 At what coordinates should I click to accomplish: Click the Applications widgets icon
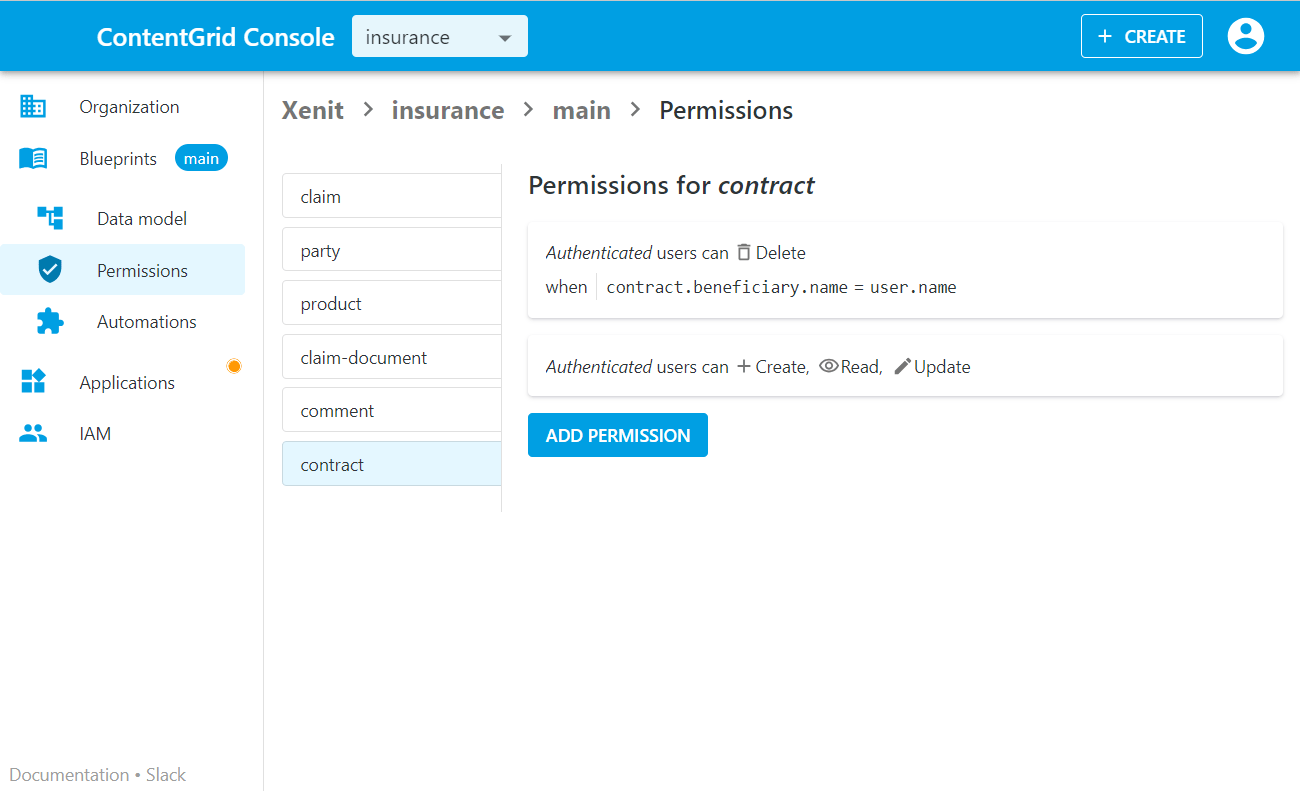click(33, 382)
